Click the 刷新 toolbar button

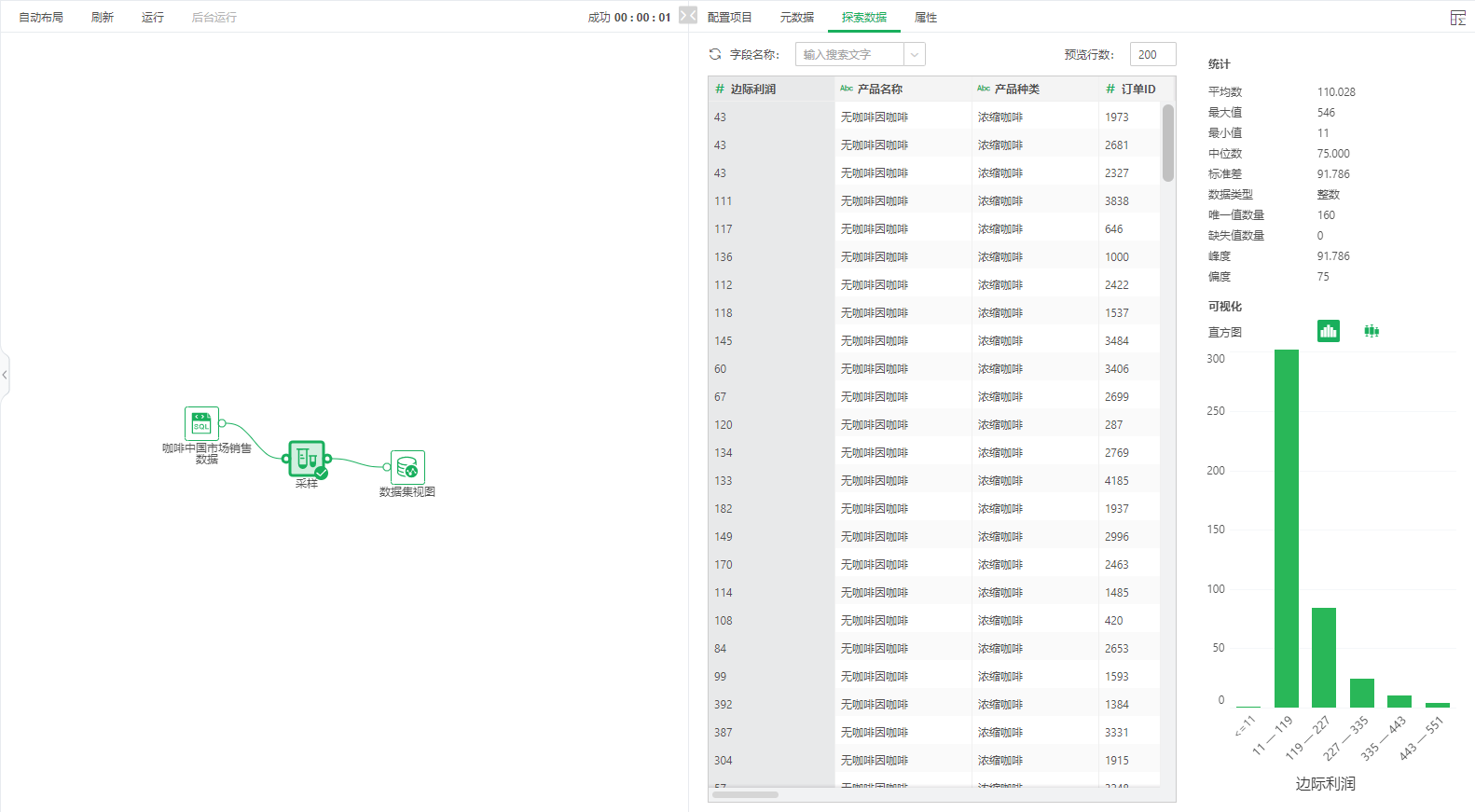tap(103, 18)
